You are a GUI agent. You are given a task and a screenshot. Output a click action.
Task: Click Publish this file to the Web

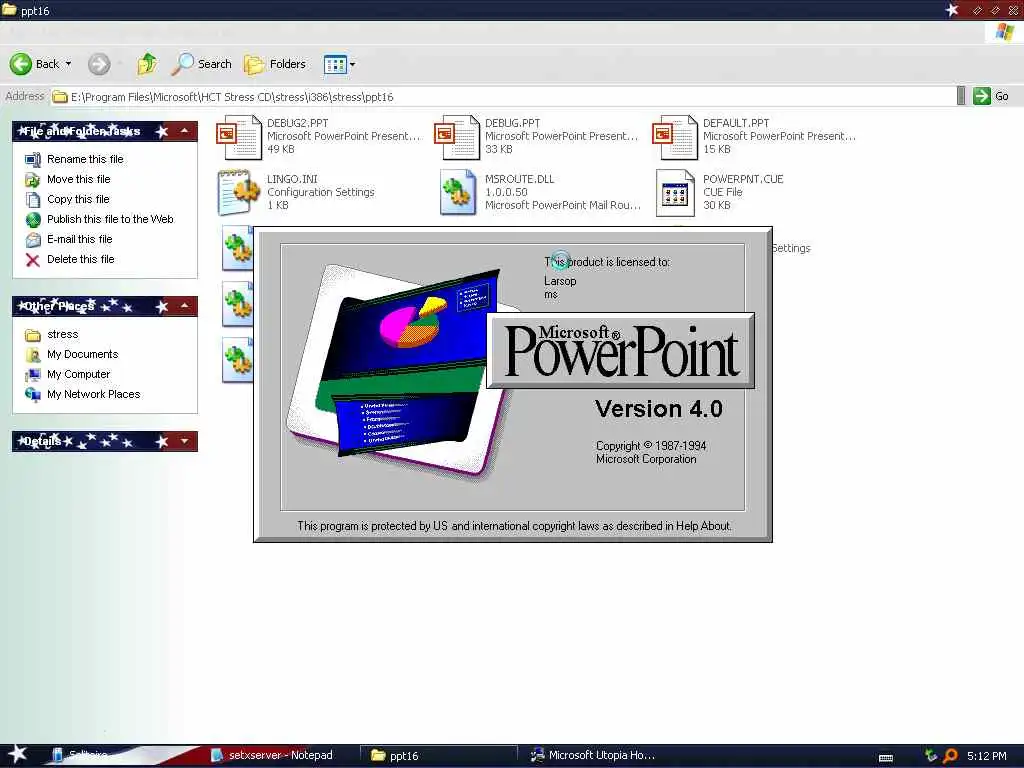coord(110,219)
